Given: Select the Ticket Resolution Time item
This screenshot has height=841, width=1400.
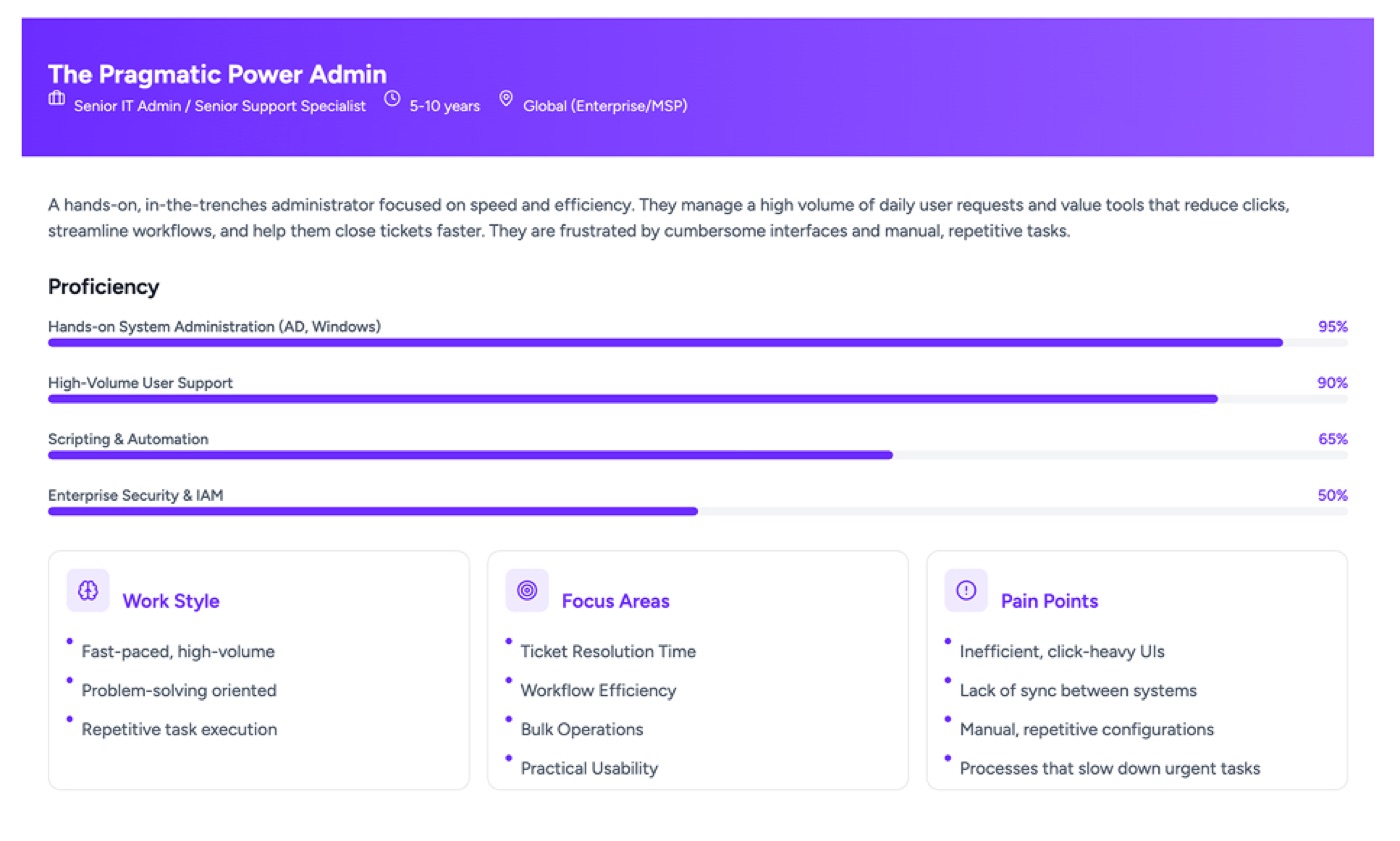Looking at the screenshot, I should coord(608,651).
